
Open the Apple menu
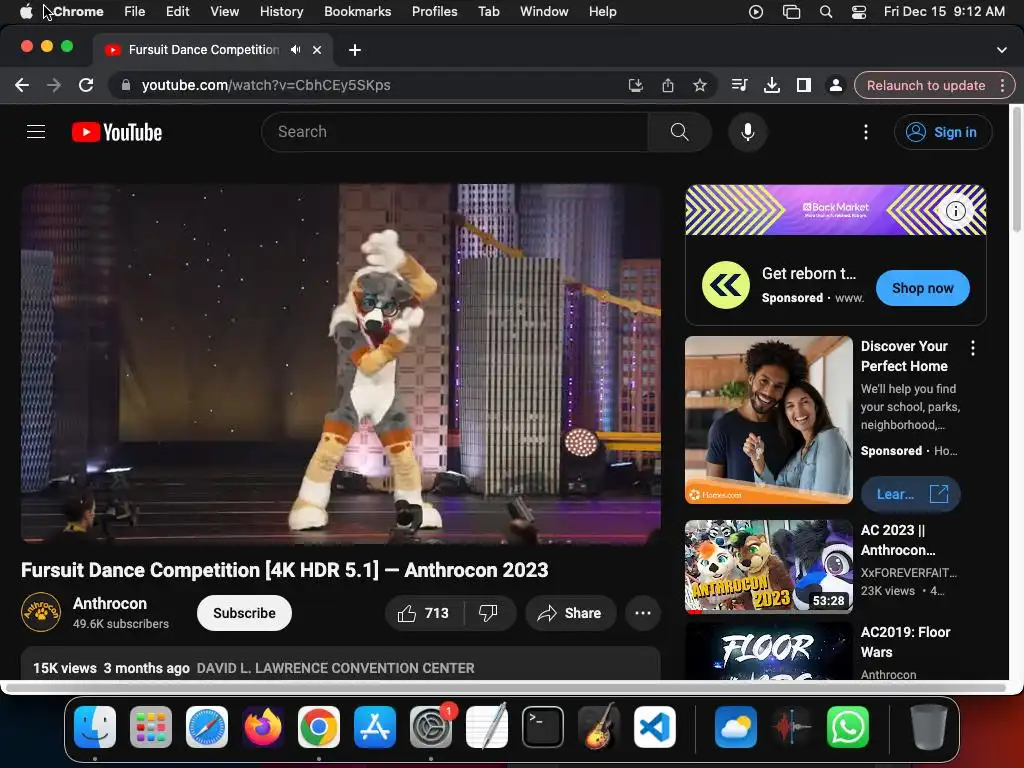coord(26,12)
